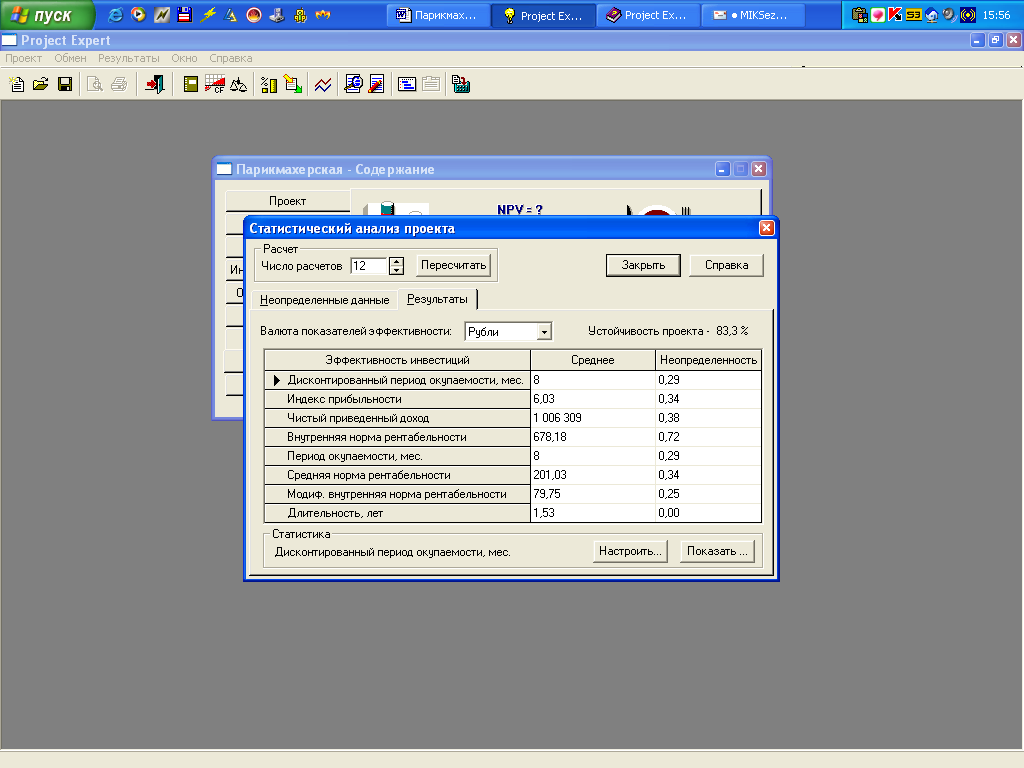Open the graph lines icon

coord(323,84)
